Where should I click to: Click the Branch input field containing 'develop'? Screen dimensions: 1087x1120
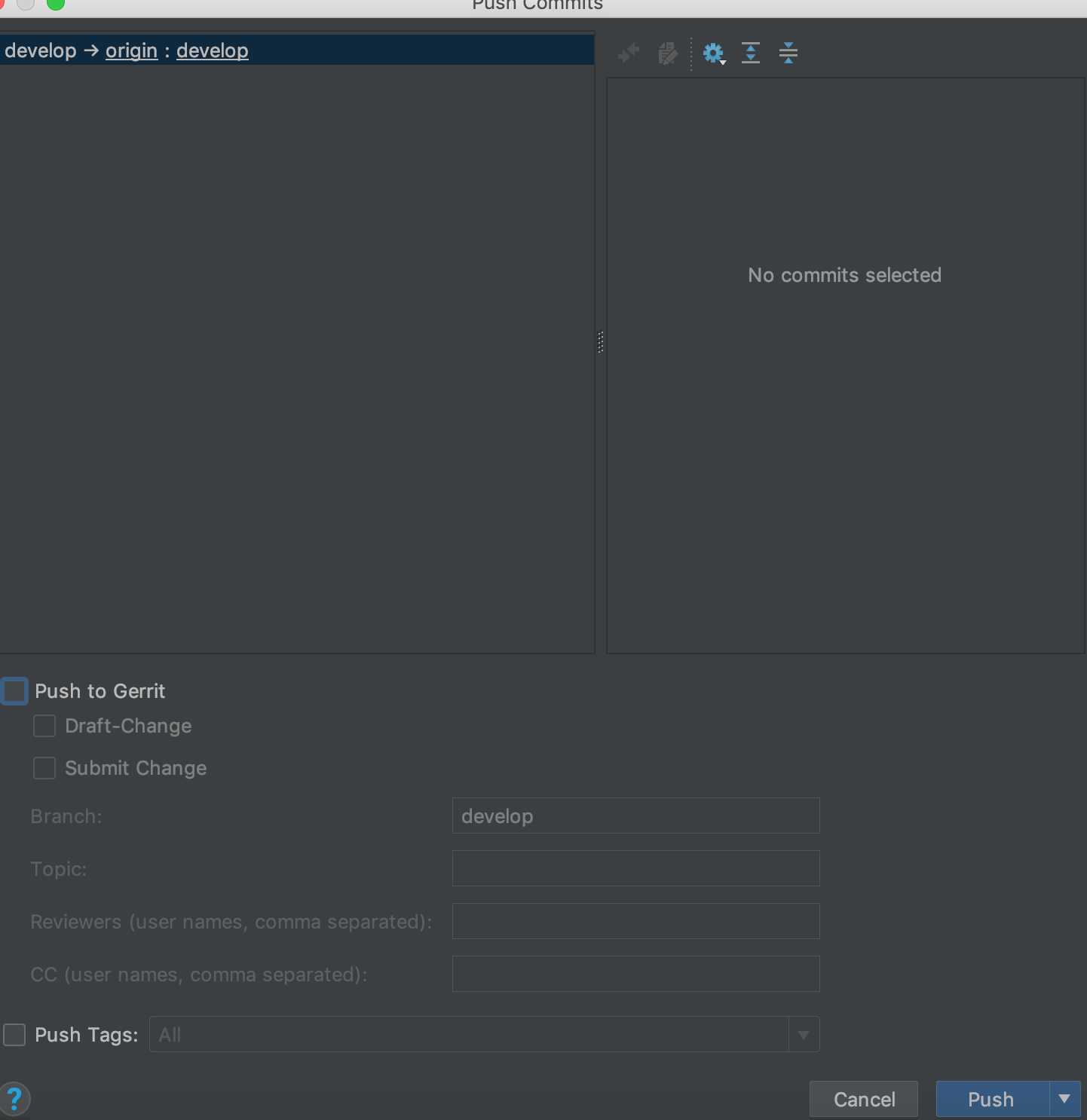pyautogui.click(x=635, y=816)
